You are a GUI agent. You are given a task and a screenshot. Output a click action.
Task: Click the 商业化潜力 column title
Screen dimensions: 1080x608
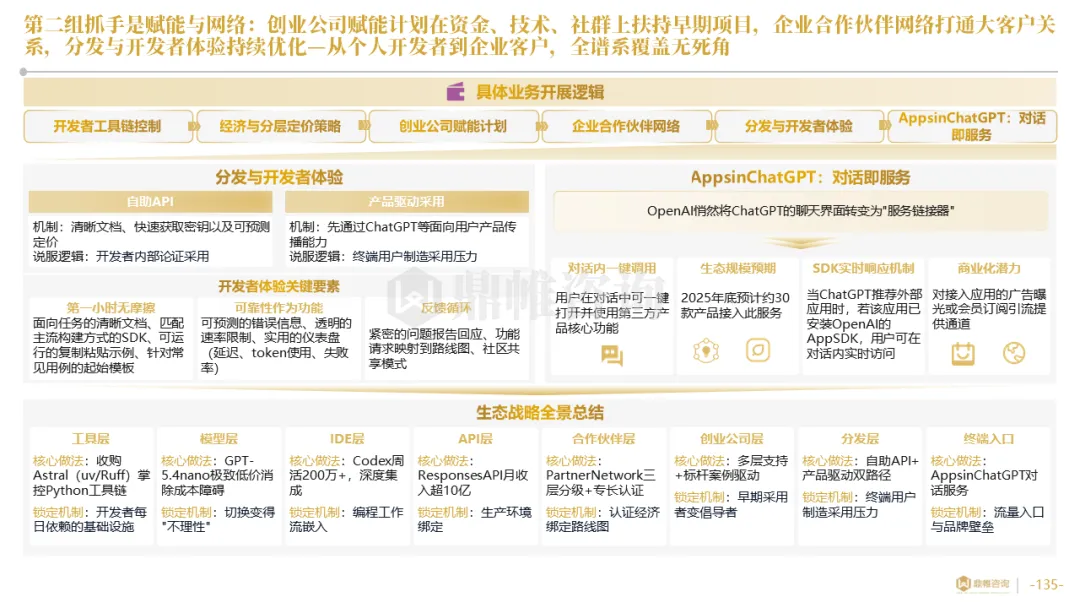click(988, 269)
